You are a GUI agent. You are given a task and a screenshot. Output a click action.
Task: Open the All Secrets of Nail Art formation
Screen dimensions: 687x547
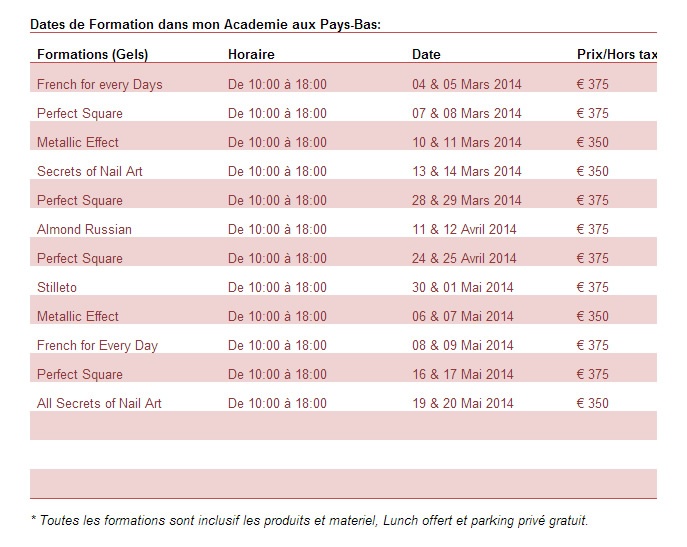[99, 403]
